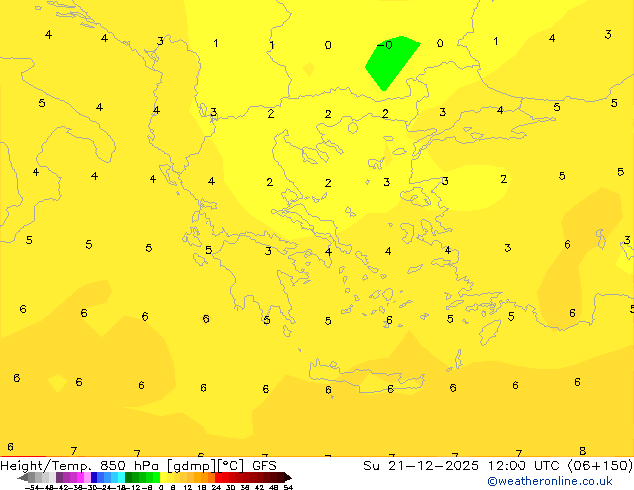Image resolution: width=634 pixels, height=490 pixels.
Task: Click the -0 temperature value on the map
Action: (385, 44)
